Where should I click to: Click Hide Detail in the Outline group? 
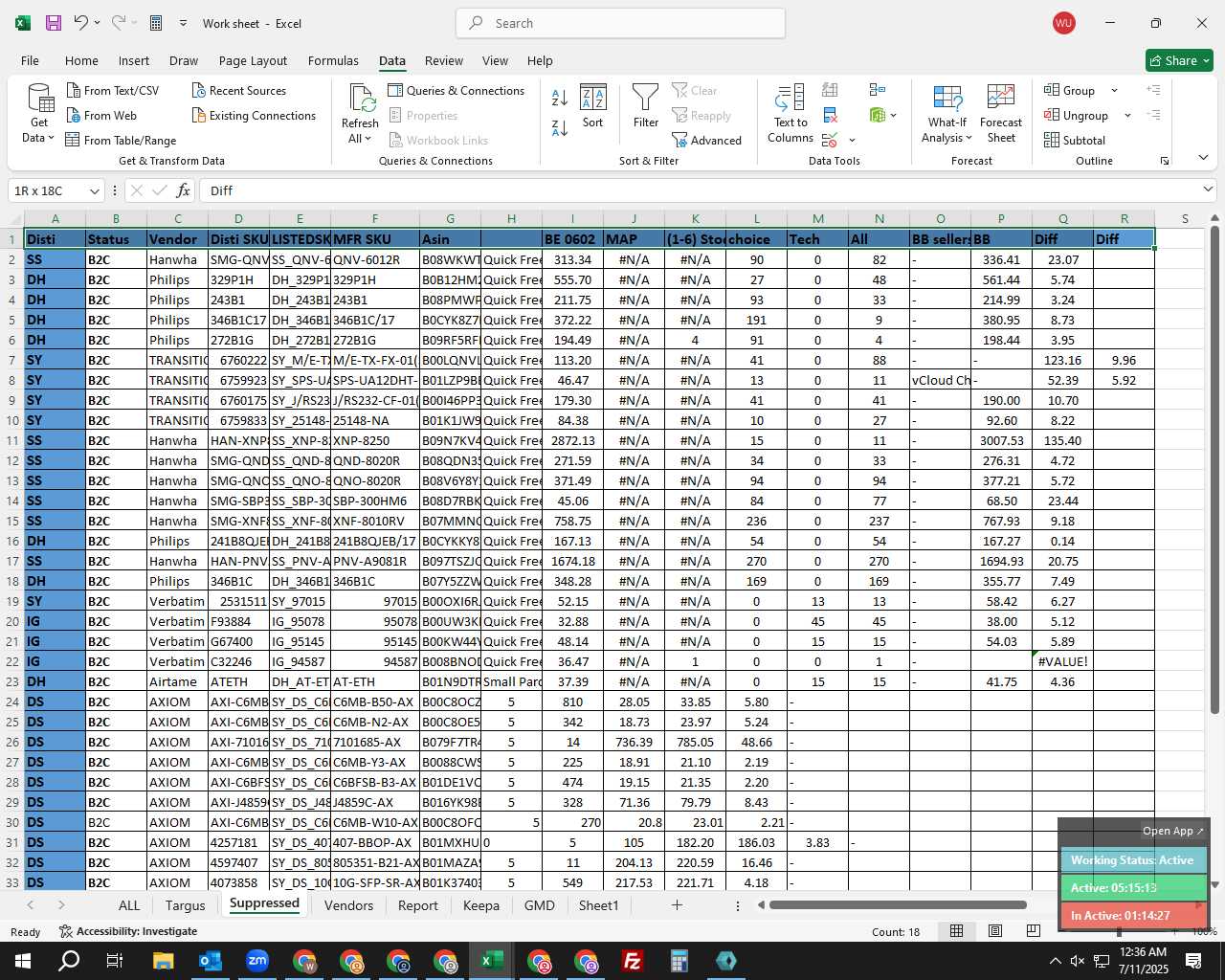click(1154, 115)
